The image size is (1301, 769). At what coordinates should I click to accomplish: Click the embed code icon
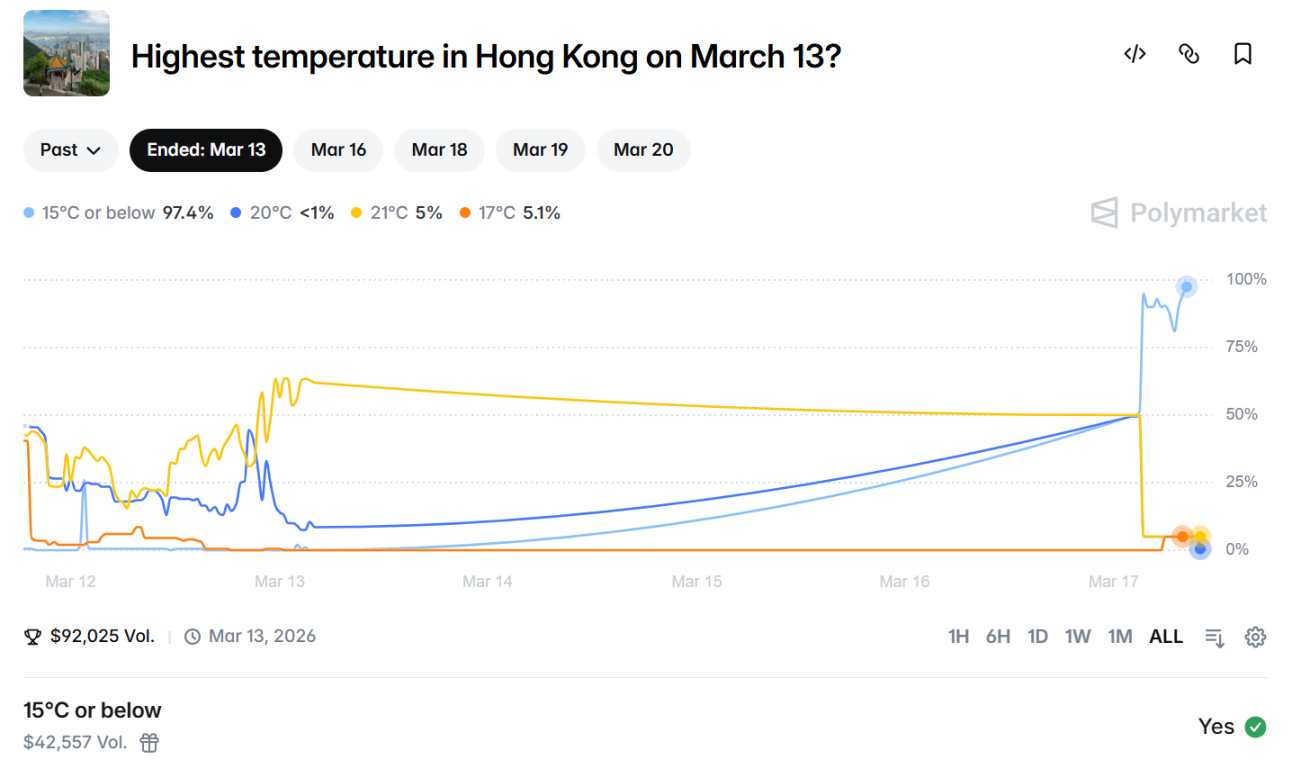point(1135,54)
